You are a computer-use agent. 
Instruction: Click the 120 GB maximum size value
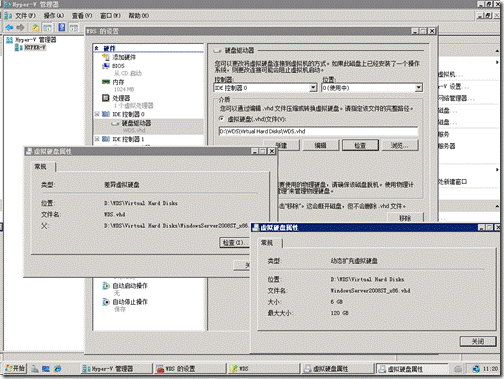coord(339,313)
